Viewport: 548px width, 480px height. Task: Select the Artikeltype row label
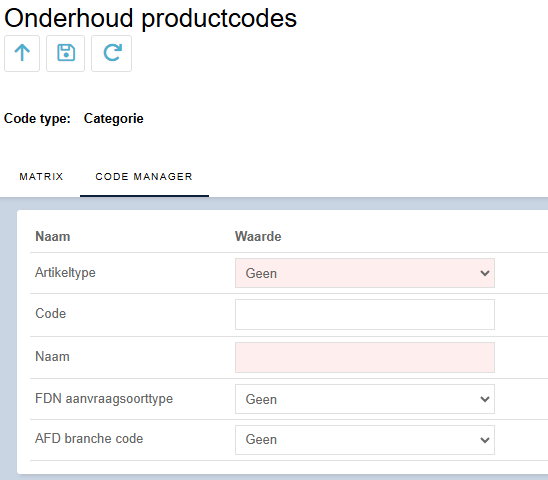pyautogui.click(x=65, y=273)
